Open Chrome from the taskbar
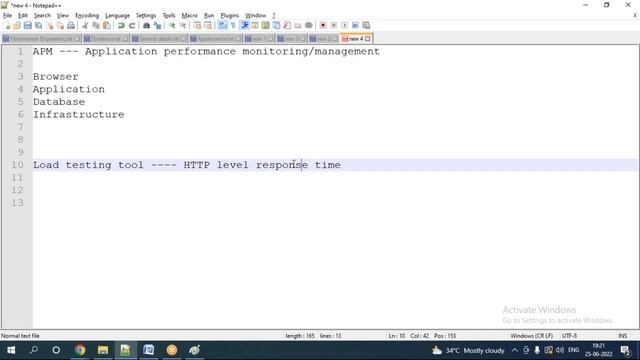Viewport: 640px width, 360px height. 80,350
